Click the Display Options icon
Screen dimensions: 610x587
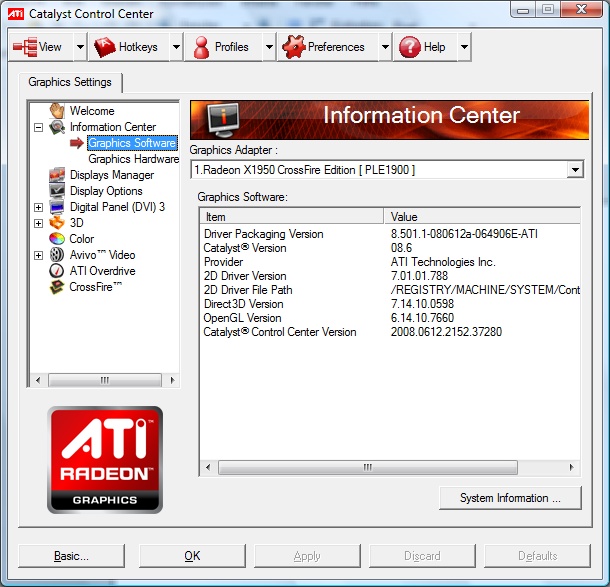click(57, 191)
